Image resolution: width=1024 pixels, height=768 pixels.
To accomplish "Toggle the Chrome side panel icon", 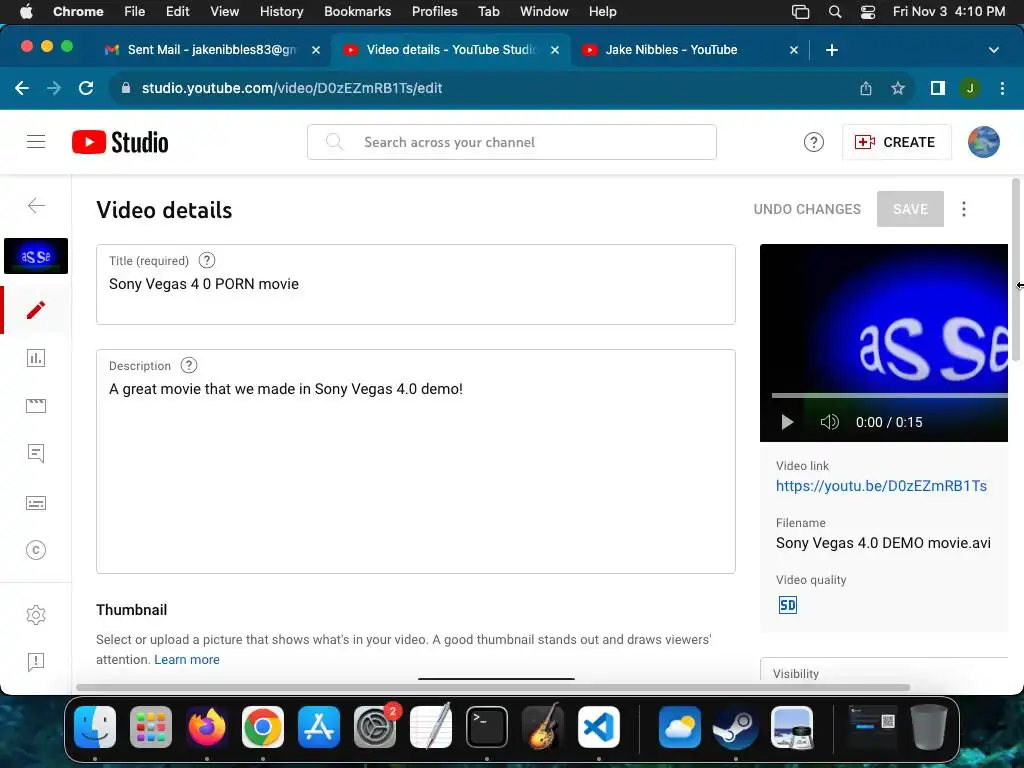I will coord(937,88).
